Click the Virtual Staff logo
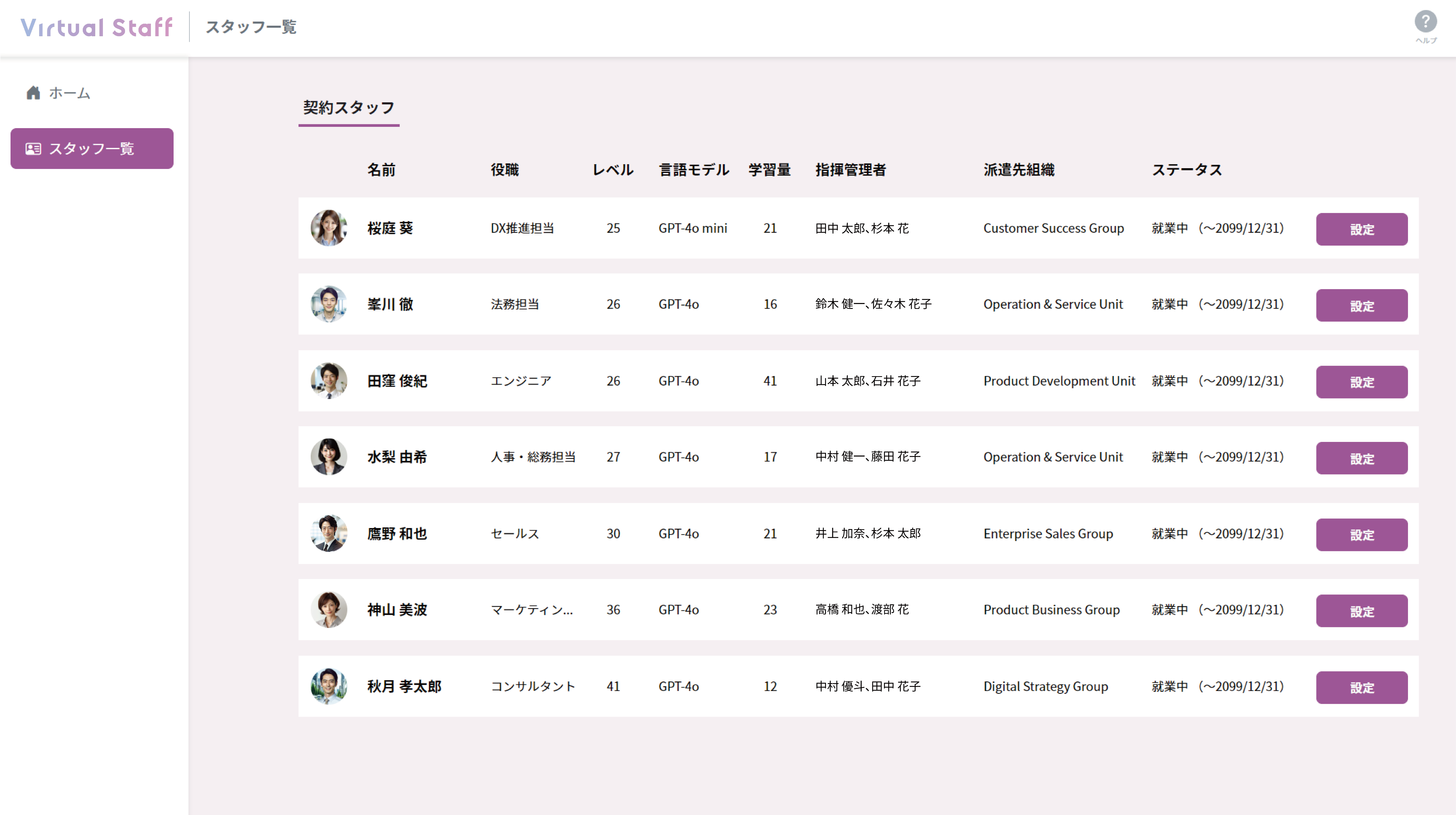This screenshot has width=1456, height=815. coord(97,27)
